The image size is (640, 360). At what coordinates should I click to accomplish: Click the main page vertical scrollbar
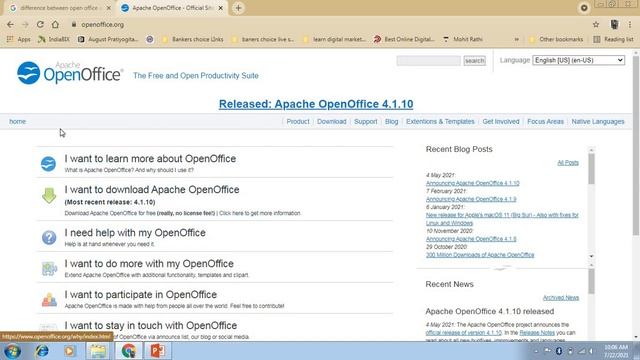coord(636,146)
